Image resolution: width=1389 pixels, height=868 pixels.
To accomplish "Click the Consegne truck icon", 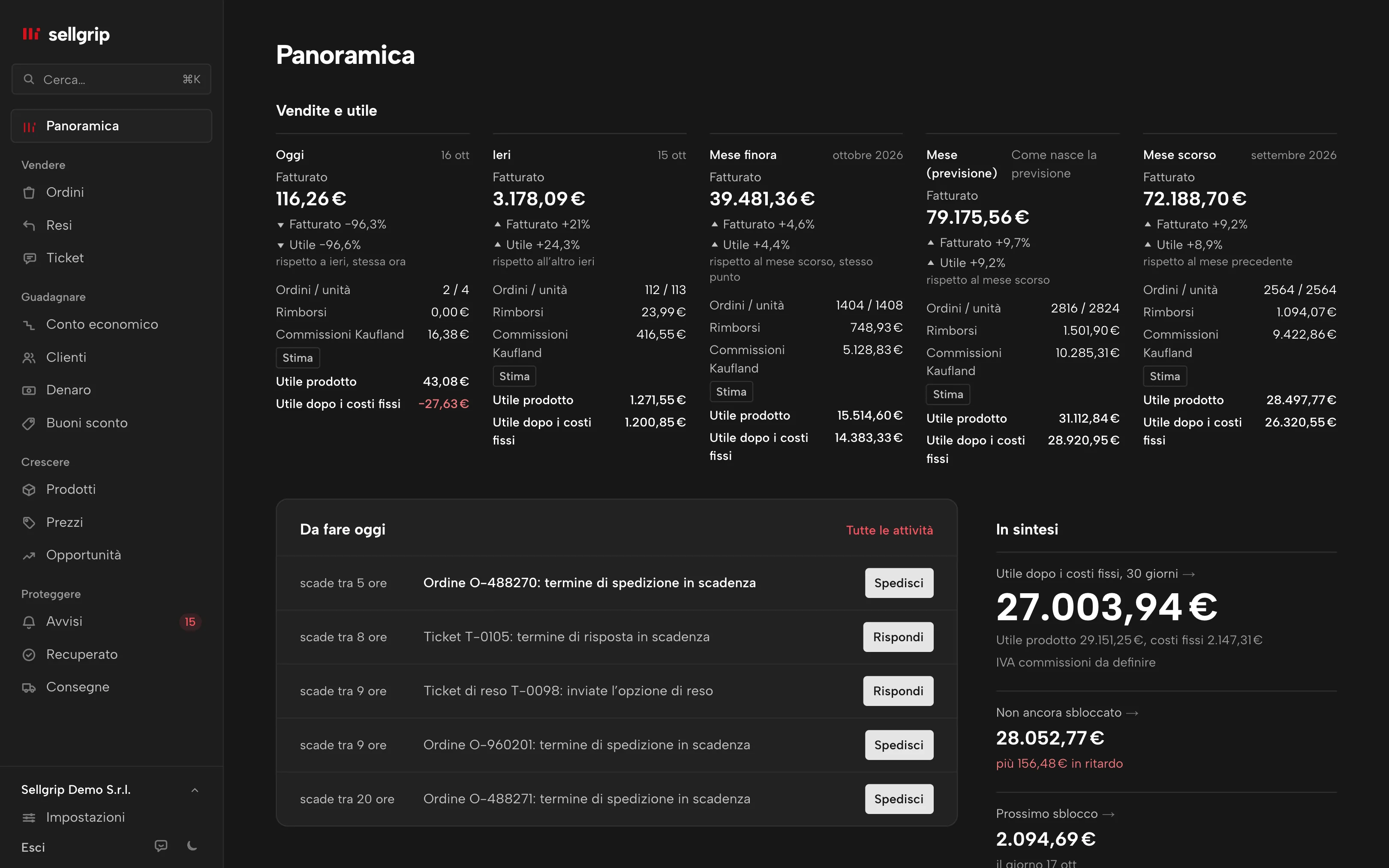I will coord(29,687).
